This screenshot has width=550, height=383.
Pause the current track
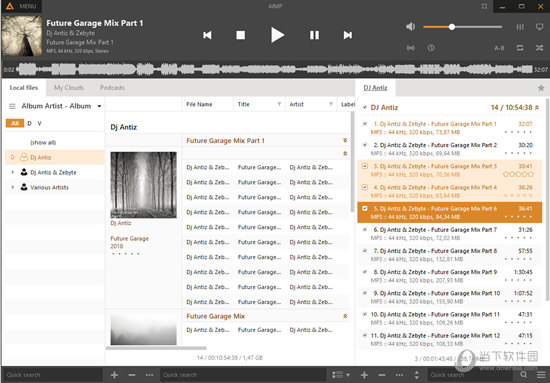[x=314, y=35]
